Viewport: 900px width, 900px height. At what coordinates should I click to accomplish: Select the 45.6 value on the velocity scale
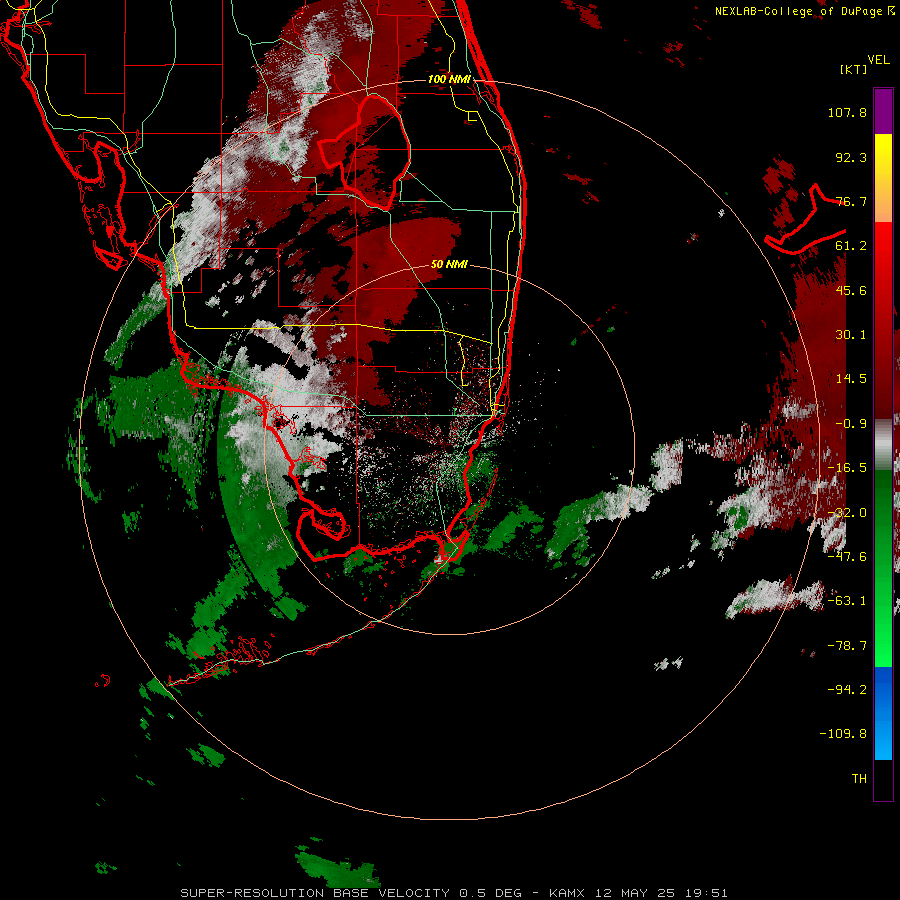(851, 290)
